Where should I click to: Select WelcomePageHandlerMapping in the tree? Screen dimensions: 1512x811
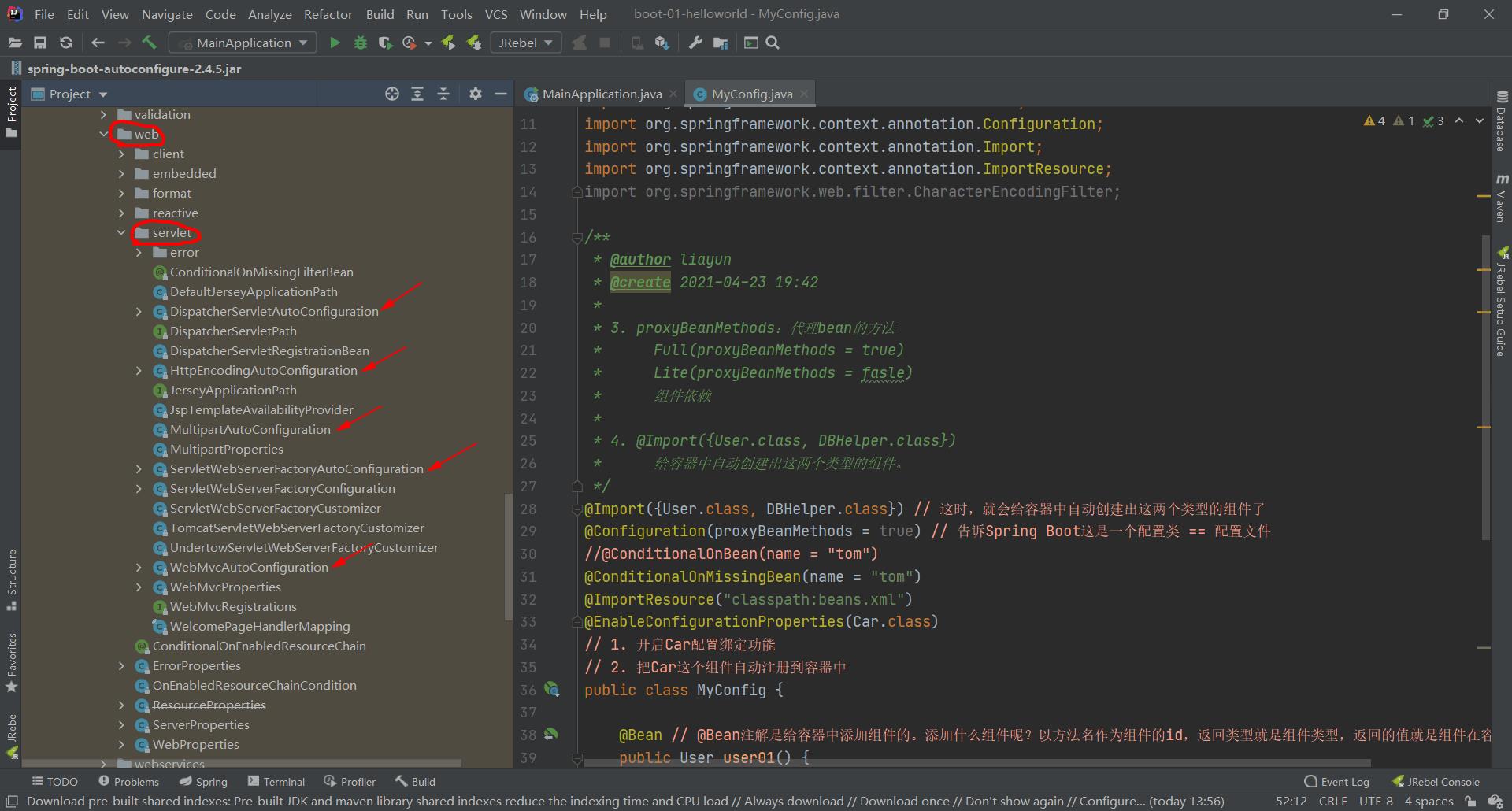pyautogui.click(x=260, y=627)
